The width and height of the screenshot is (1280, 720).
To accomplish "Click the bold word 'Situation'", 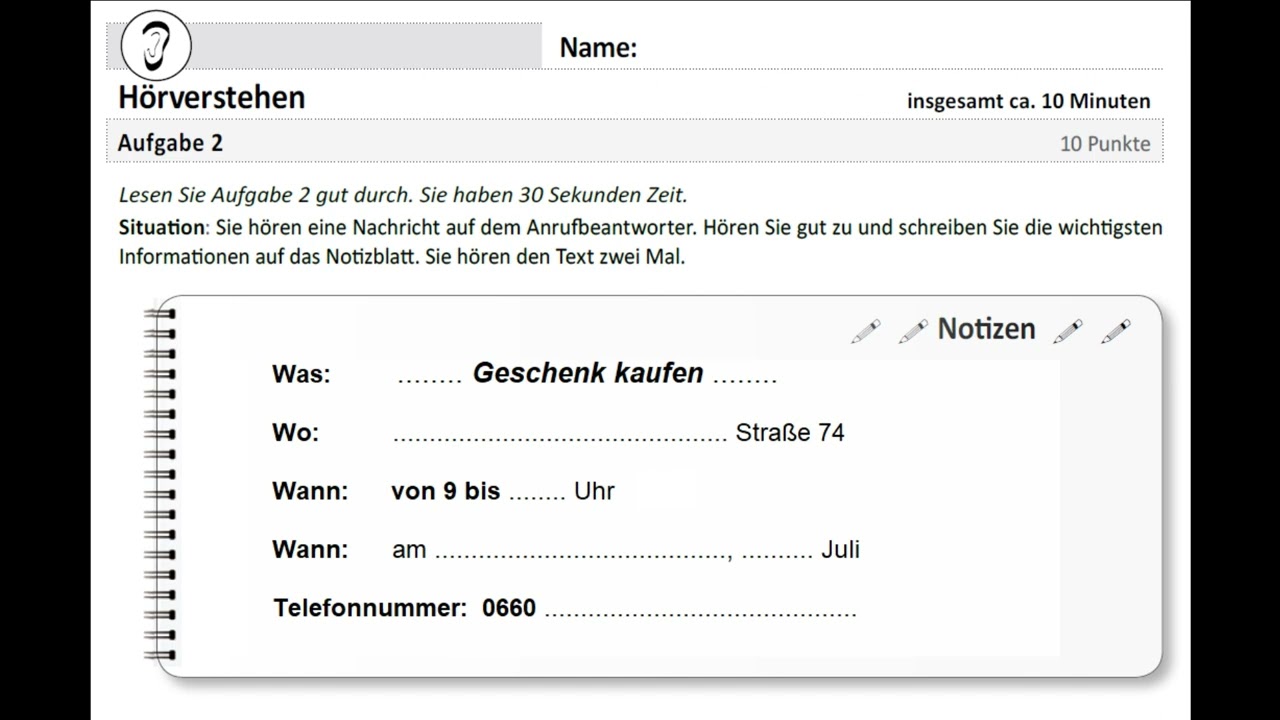I will click(161, 227).
